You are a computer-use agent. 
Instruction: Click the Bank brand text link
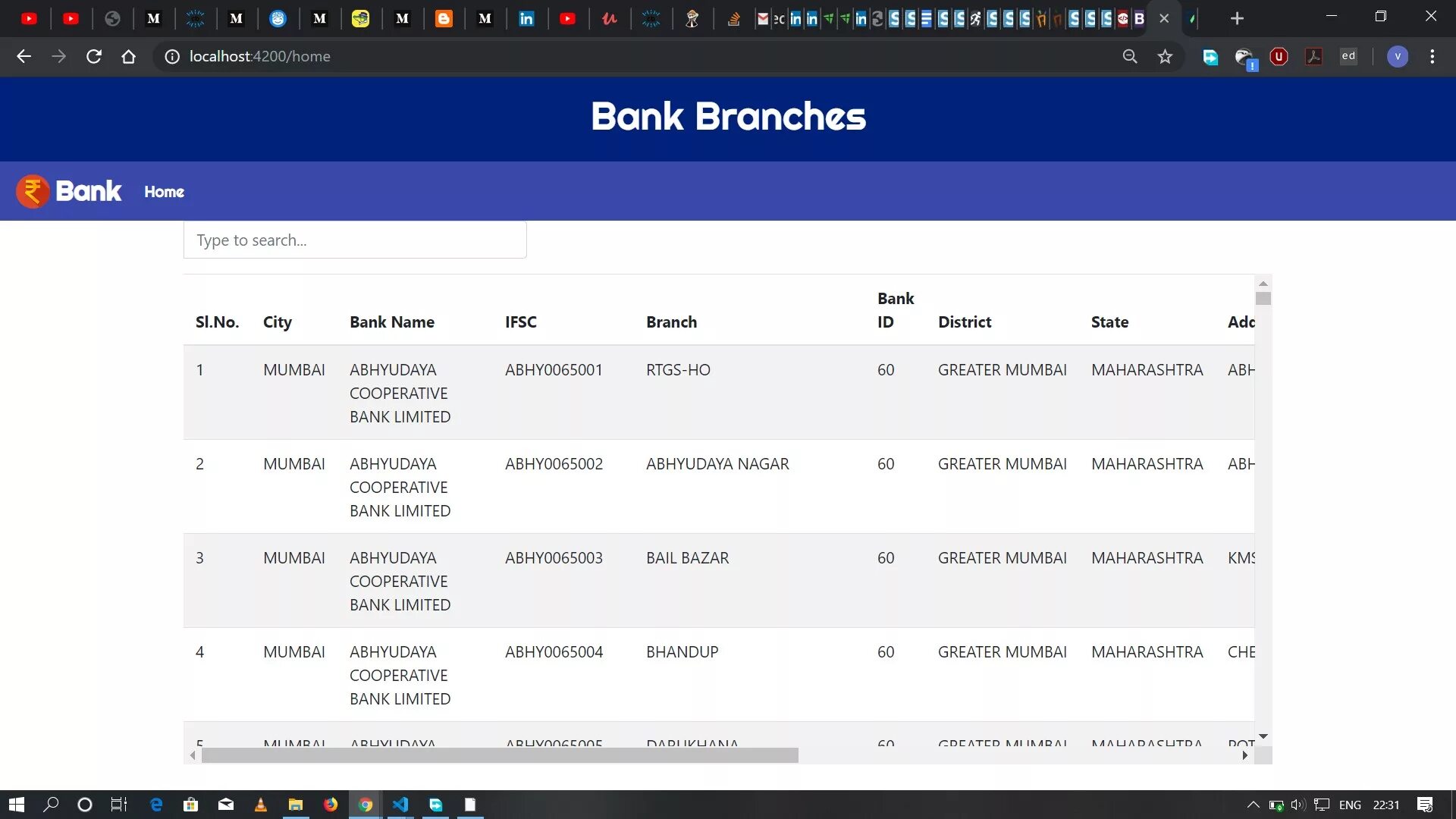coord(88,191)
